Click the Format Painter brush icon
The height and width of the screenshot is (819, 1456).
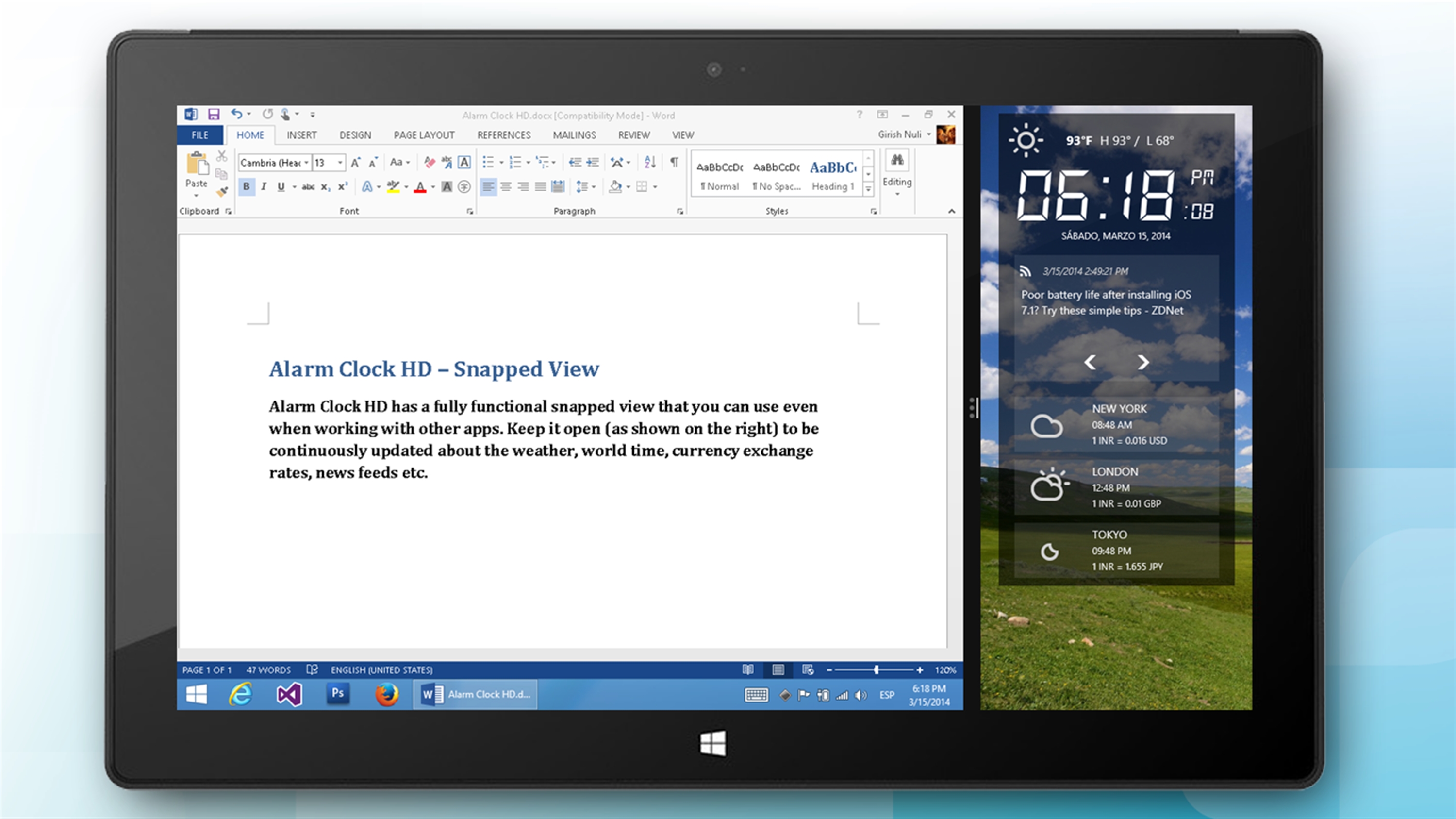tap(222, 192)
